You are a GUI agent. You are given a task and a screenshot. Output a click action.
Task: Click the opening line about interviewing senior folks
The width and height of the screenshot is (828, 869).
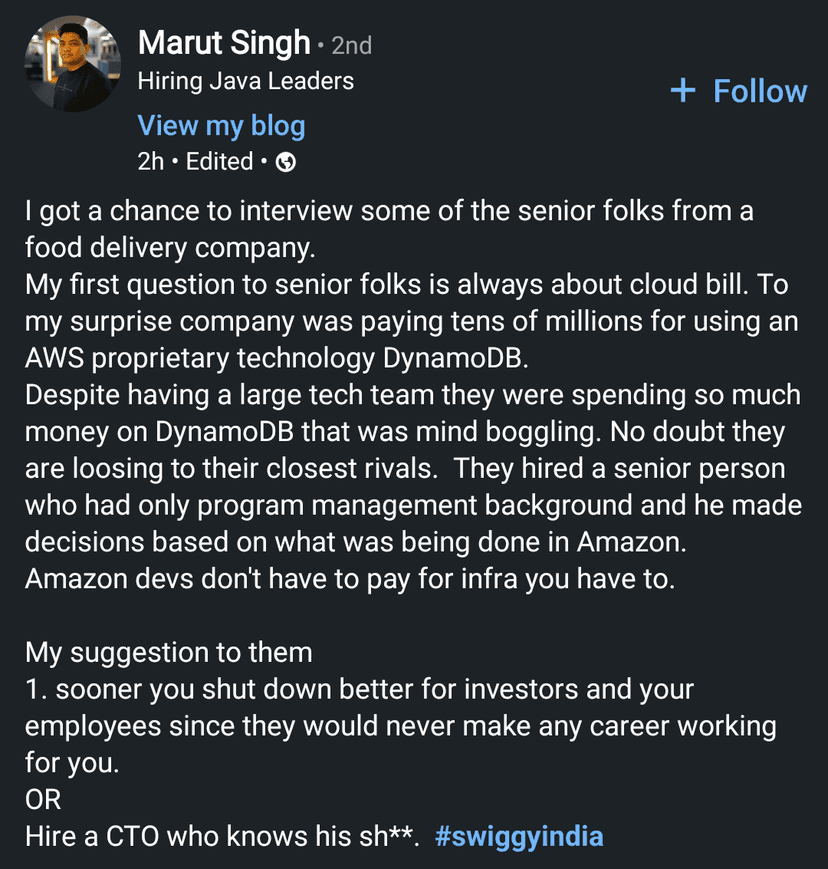point(389,212)
